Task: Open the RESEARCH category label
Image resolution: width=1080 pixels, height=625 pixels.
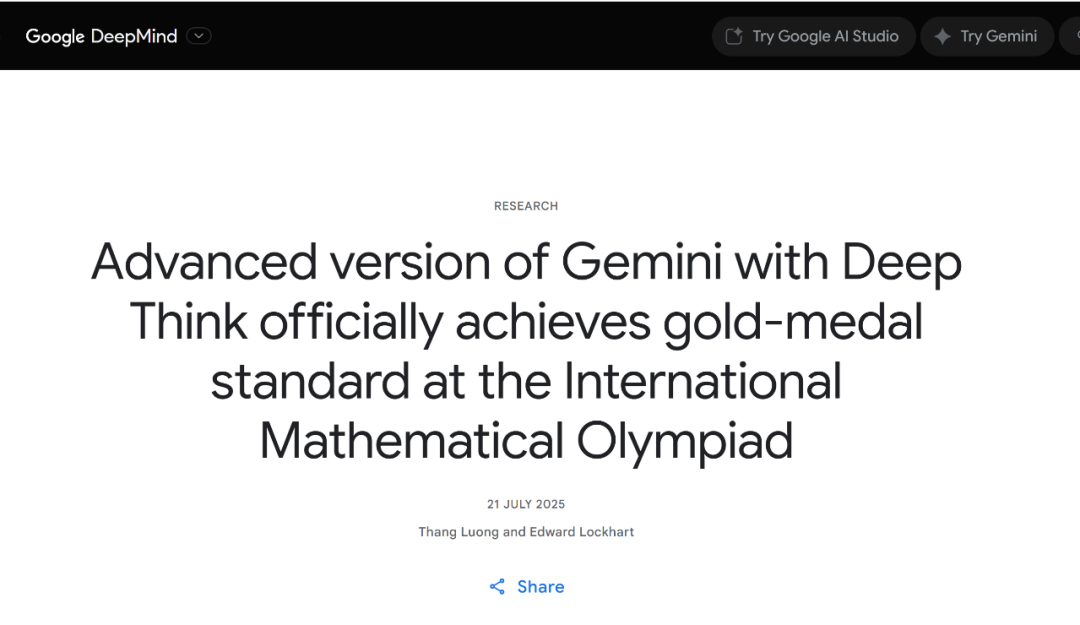Action: (x=526, y=206)
